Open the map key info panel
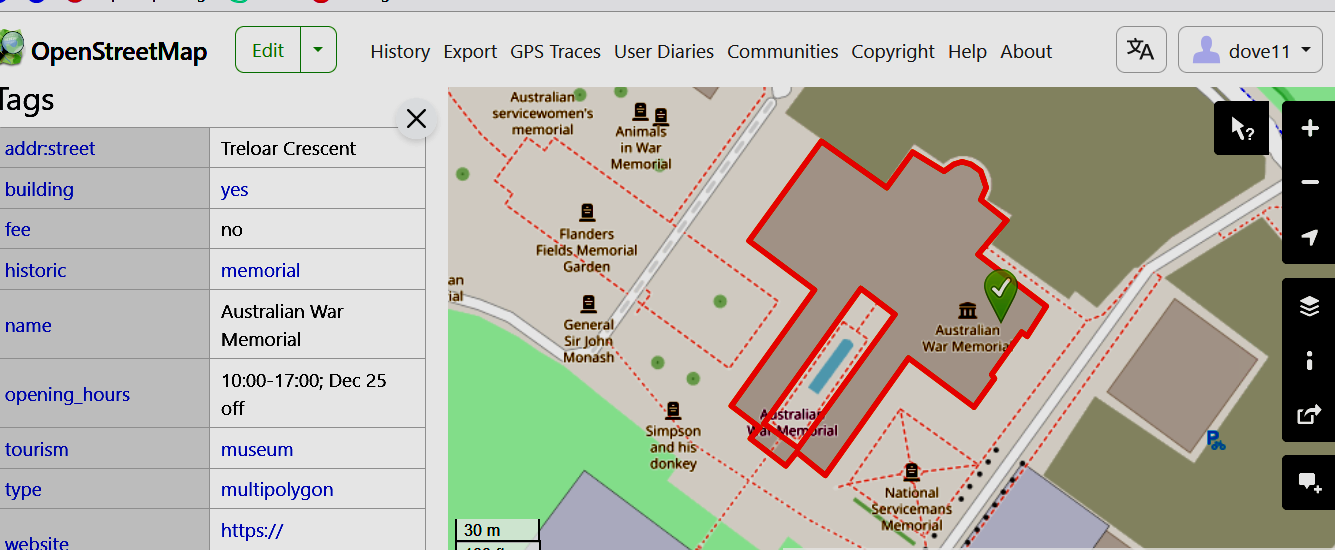Screen dimensions: 1335x550 tap(1309, 360)
